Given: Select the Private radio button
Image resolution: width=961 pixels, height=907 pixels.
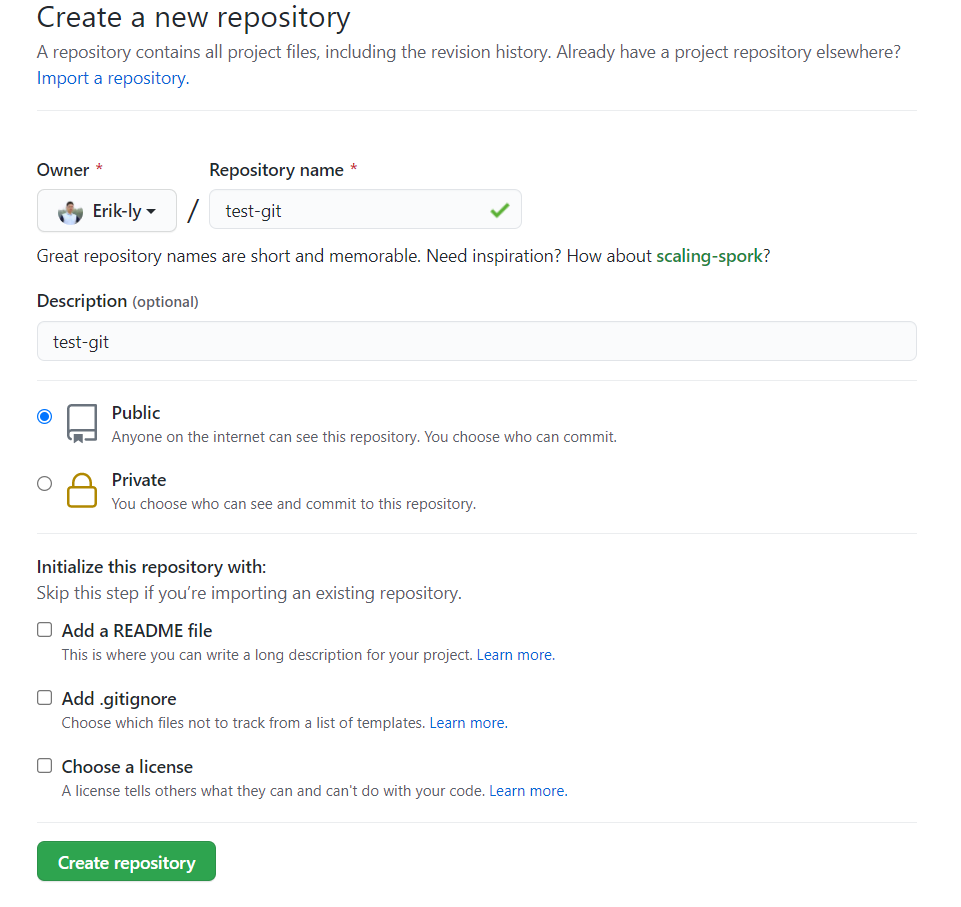Looking at the screenshot, I should 44,482.
